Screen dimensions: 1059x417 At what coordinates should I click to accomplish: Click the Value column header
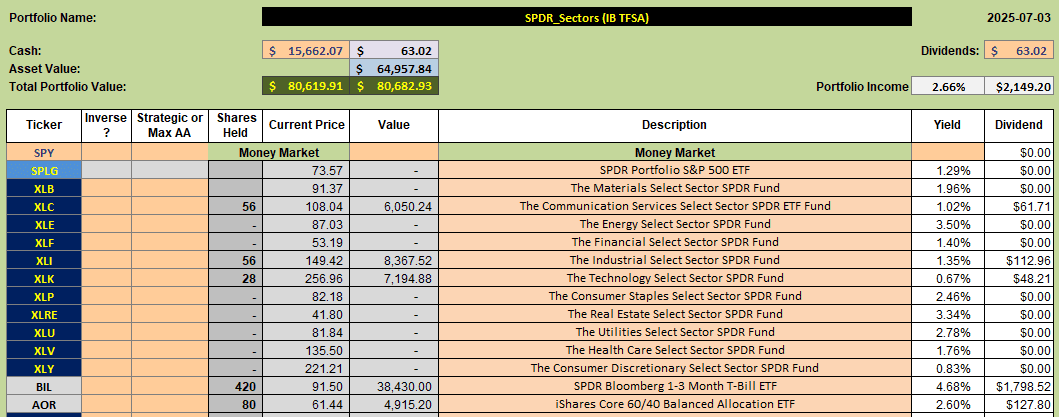394,125
